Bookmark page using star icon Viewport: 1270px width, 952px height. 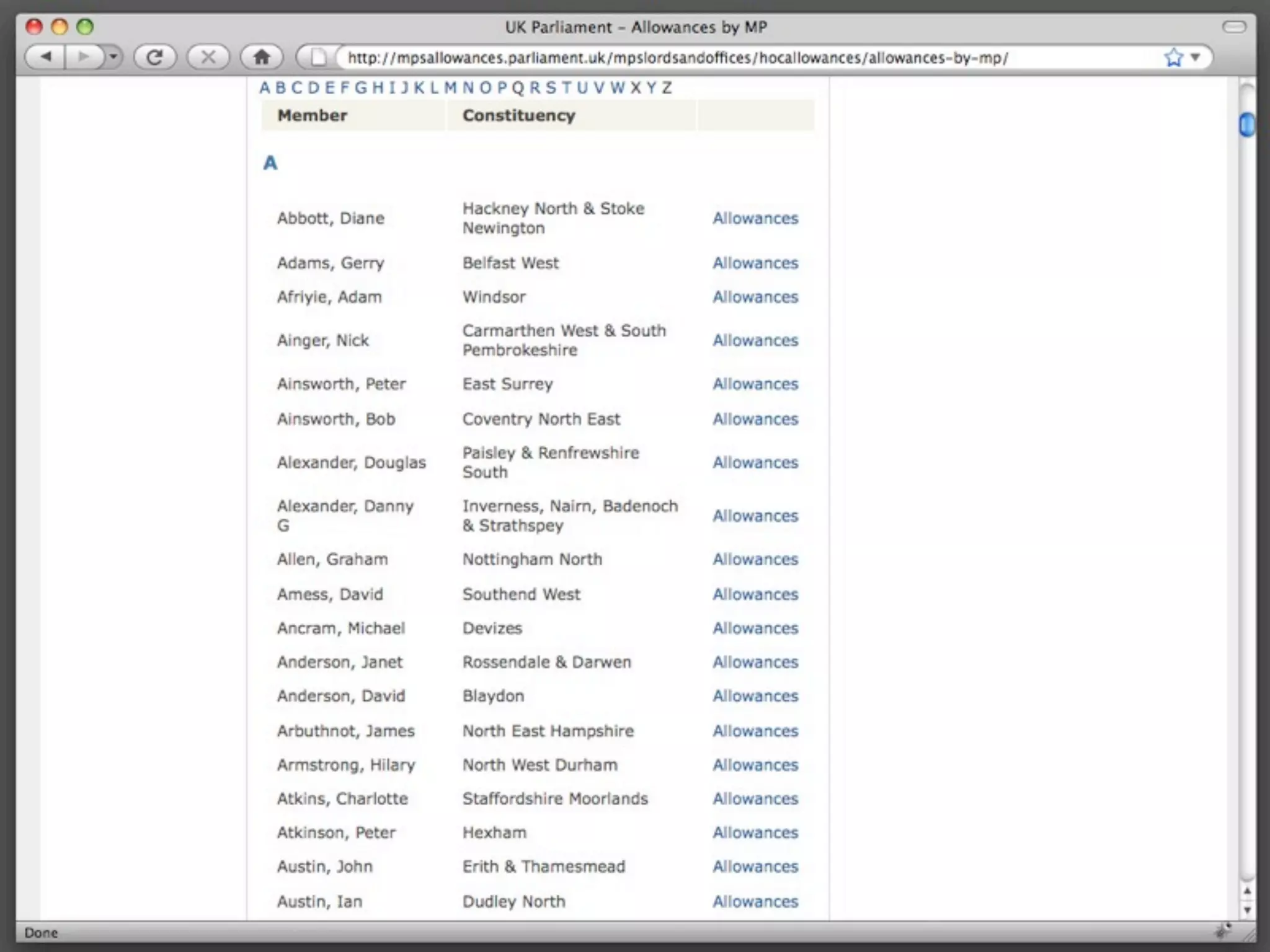click(1173, 58)
